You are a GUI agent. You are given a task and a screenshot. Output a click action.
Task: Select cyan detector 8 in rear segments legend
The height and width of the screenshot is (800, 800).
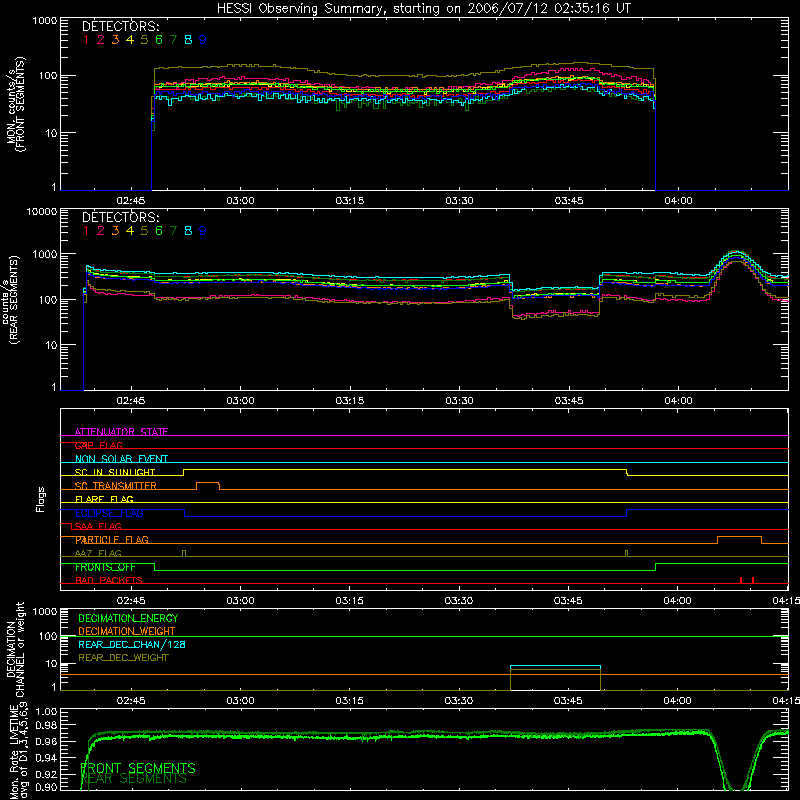[x=188, y=231]
